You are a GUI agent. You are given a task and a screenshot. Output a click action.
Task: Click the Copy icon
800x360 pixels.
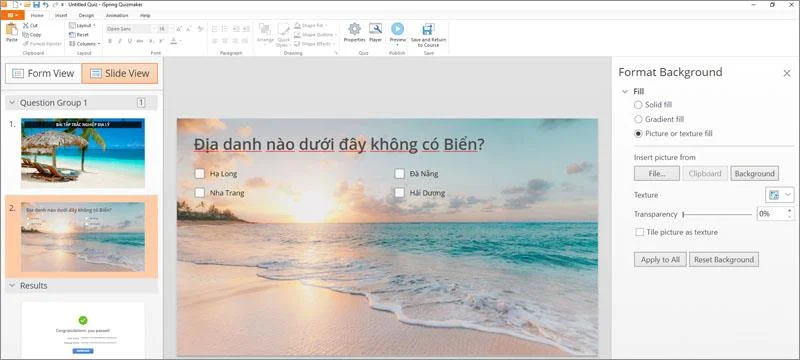click(x=26, y=35)
